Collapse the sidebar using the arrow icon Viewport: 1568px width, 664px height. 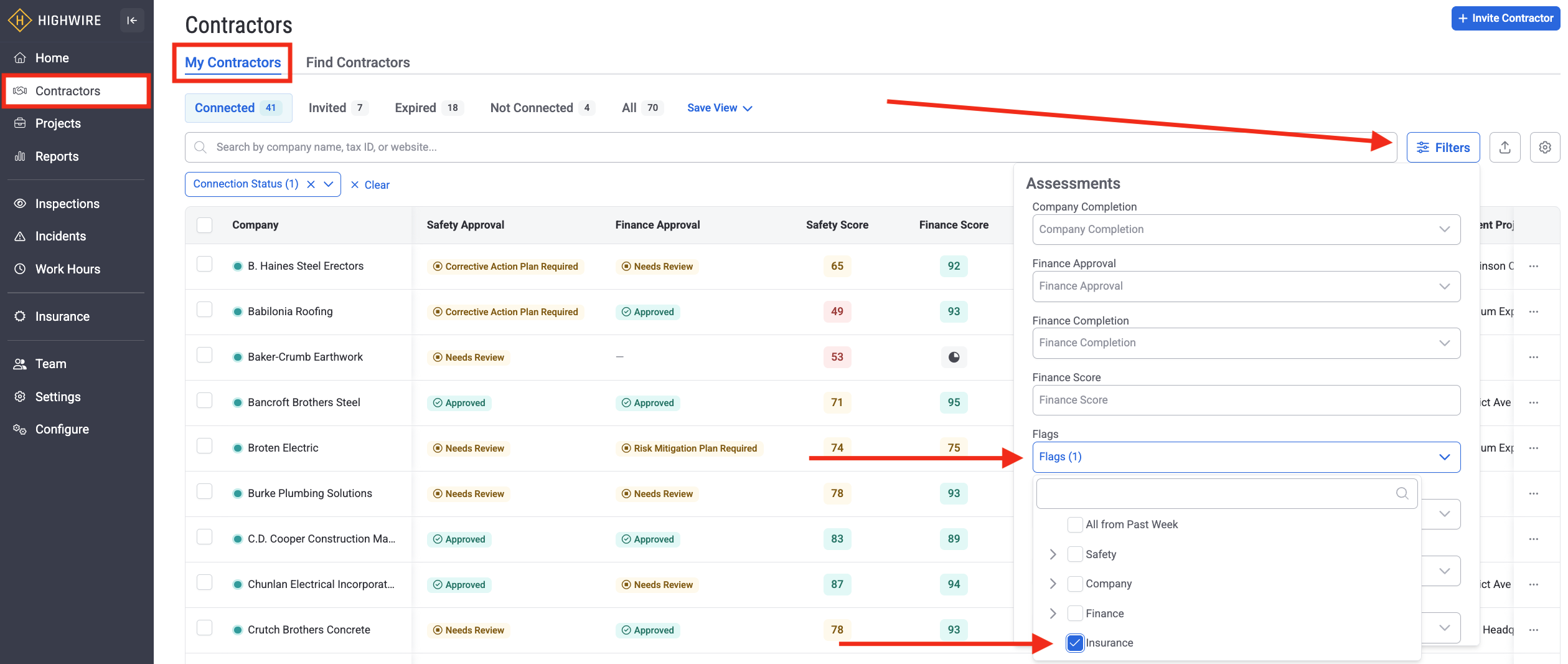coord(132,21)
